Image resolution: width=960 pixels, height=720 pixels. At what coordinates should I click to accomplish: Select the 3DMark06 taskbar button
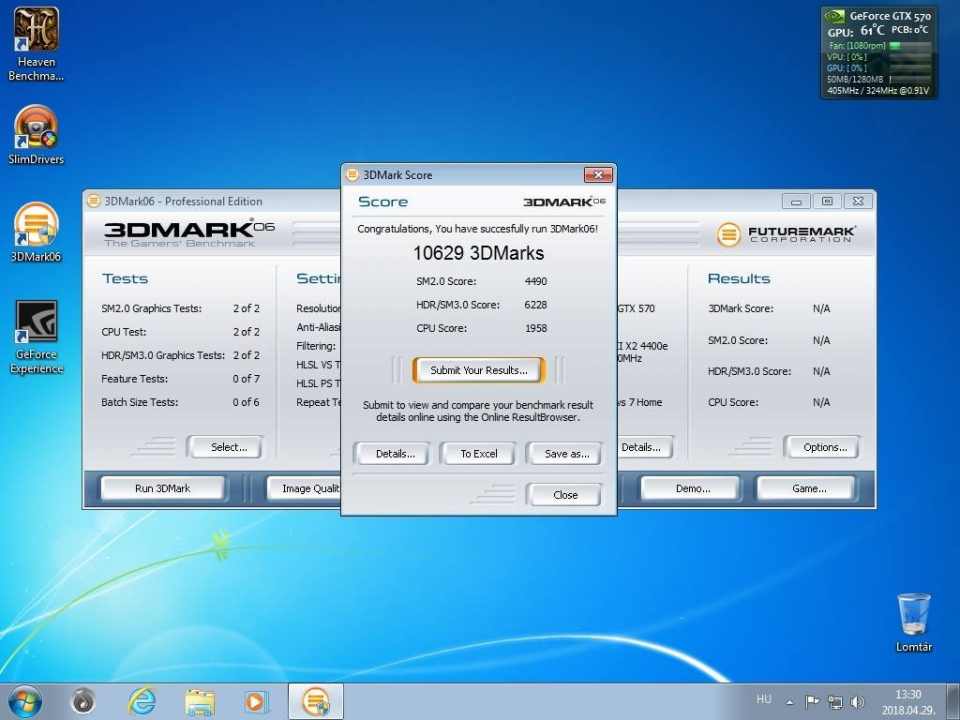[x=316, y=702]
